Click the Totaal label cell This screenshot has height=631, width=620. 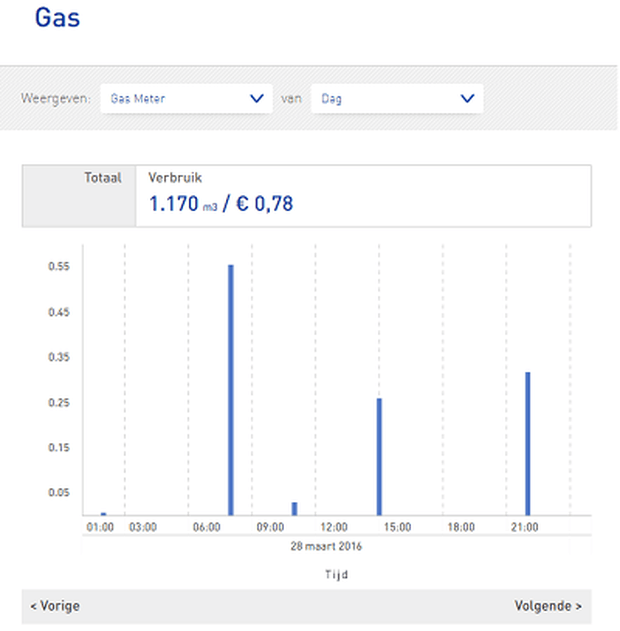(103, 178)
